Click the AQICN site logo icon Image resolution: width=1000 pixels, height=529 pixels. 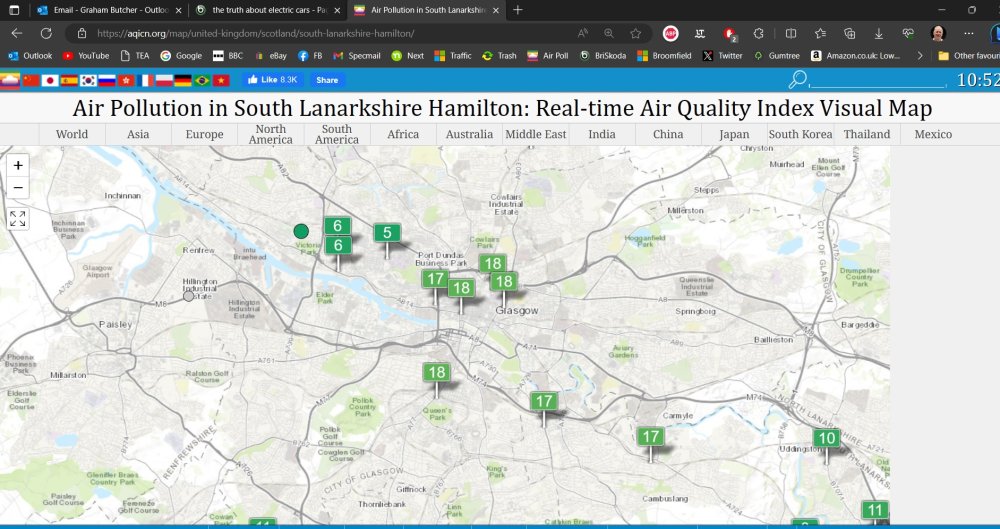[10, 80]
